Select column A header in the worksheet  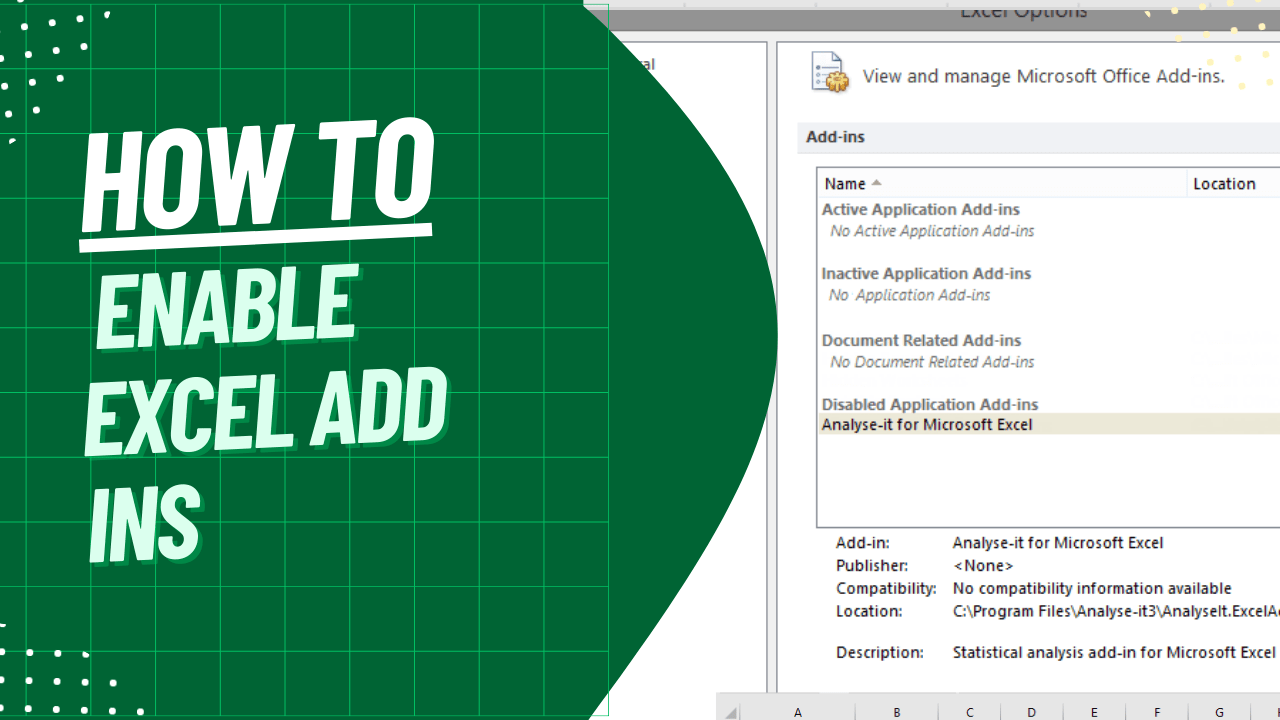click(797, 712)
